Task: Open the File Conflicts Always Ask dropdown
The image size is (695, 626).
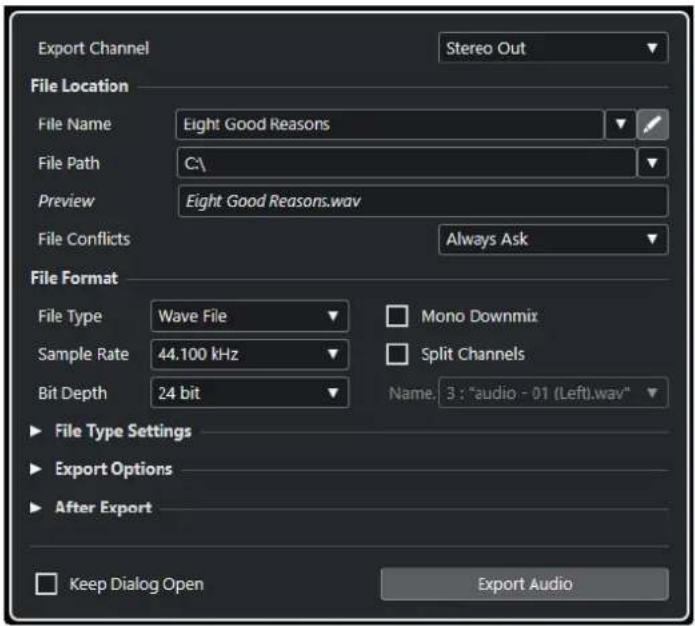Action: tap(553, 239)
